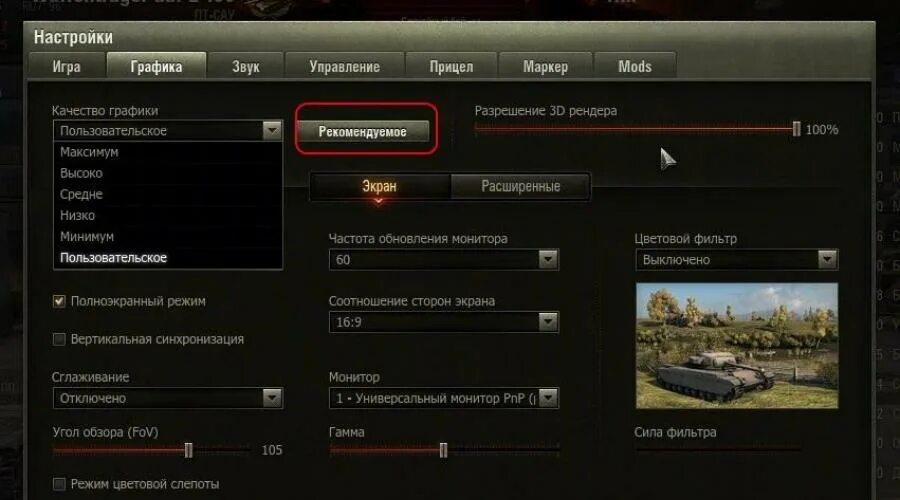Image resolution: width=900 pixels, height=500 pixels.
Task: Toggle the Полноэкранный режим checkbox
Action: (59, 301)
